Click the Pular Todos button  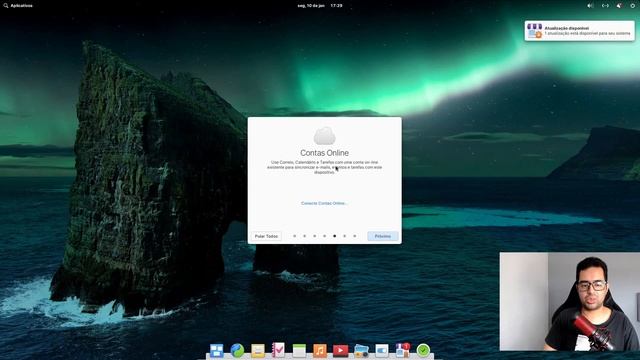[266, 236]
